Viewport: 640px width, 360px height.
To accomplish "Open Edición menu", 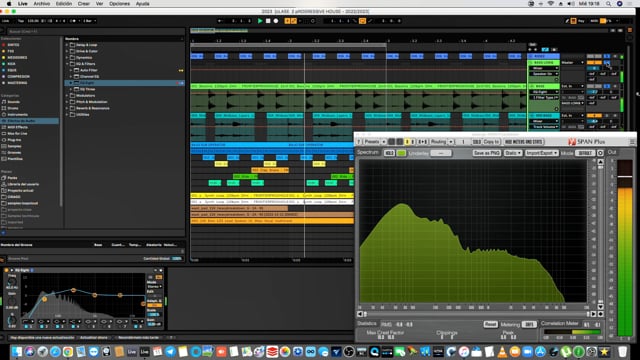I will pos(64,4).
